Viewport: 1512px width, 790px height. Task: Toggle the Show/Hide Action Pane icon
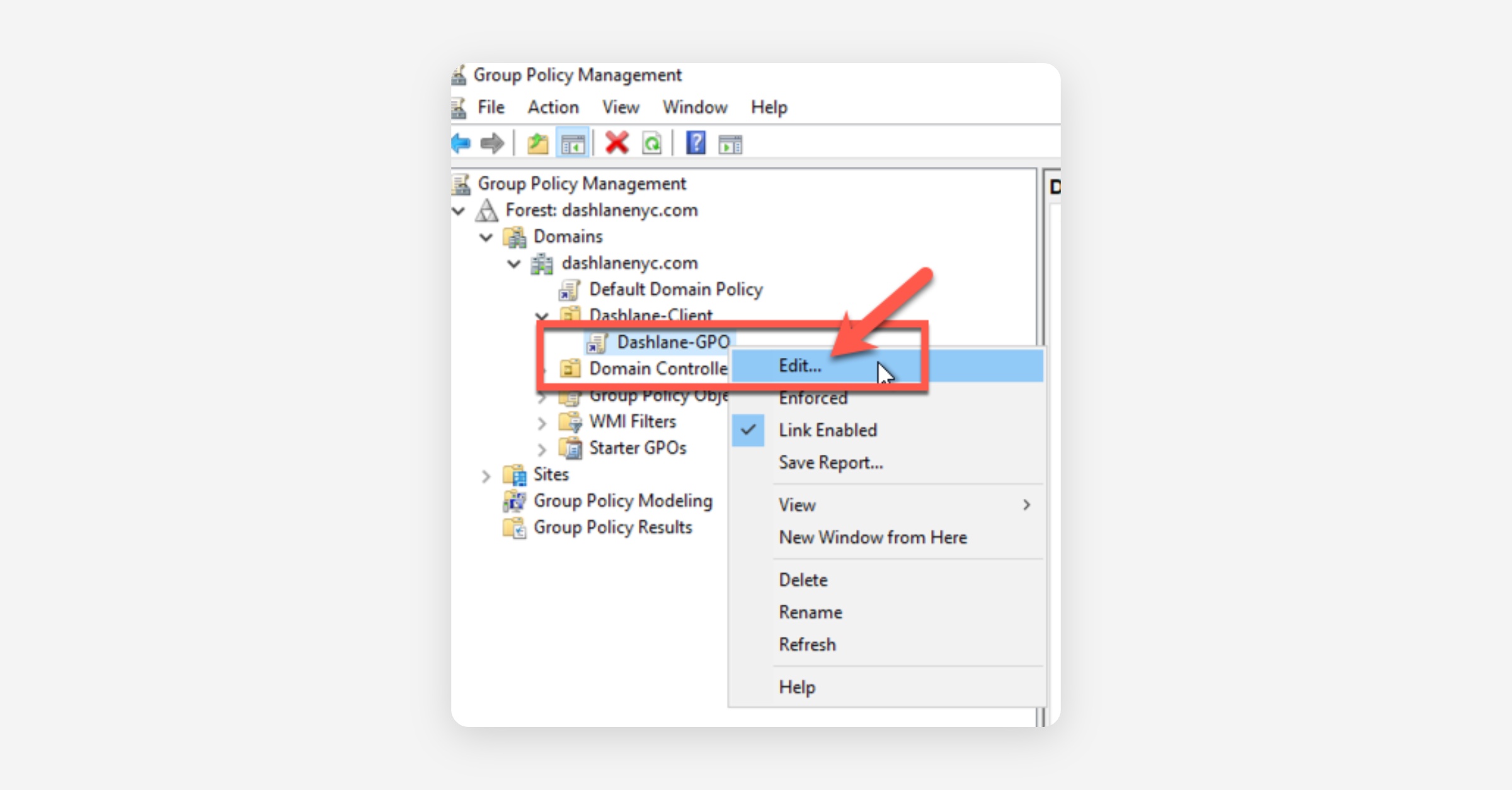pos(730,145)
